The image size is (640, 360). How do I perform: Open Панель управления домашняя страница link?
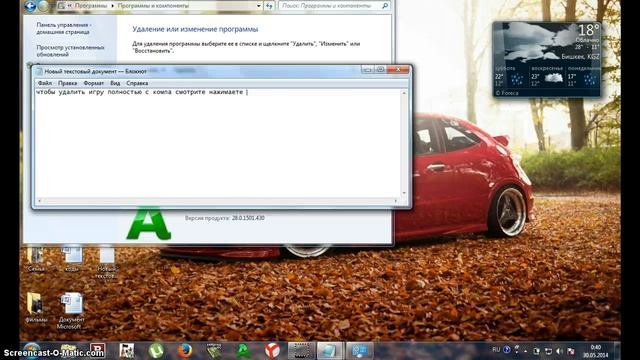tap(64, 28)
